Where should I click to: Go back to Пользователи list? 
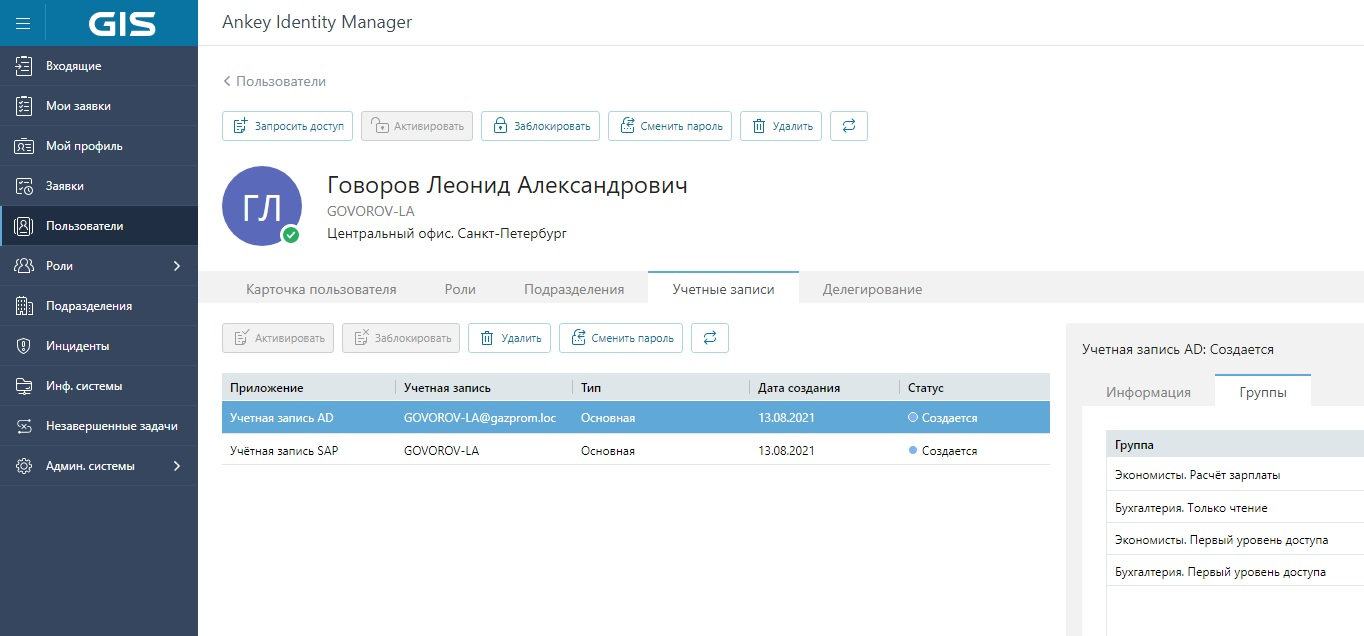[274, 81]
